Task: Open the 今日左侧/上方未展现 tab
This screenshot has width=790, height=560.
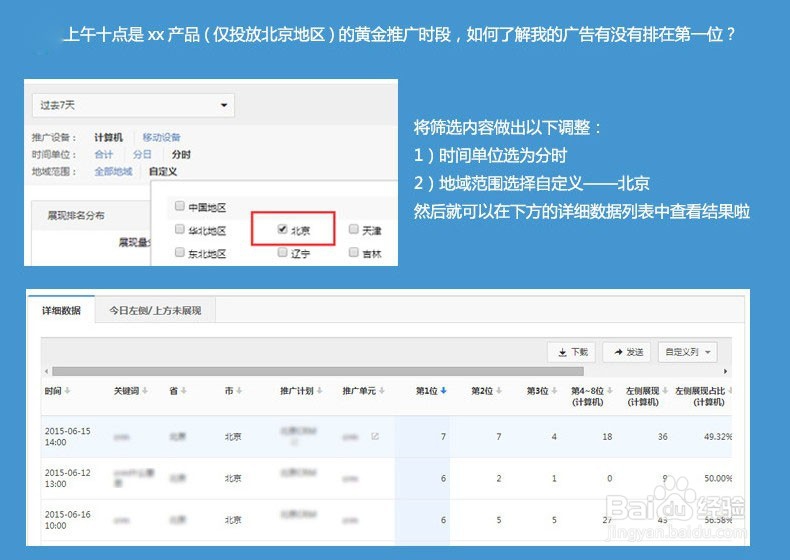Action: (155, 310)
